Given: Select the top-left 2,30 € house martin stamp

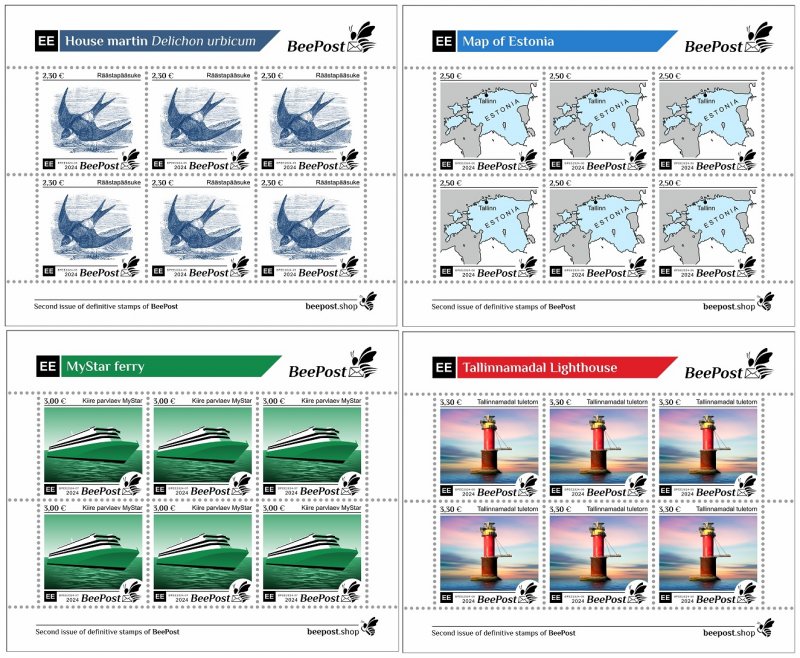Looking at the screenshot, I should (x=91, y=121).
